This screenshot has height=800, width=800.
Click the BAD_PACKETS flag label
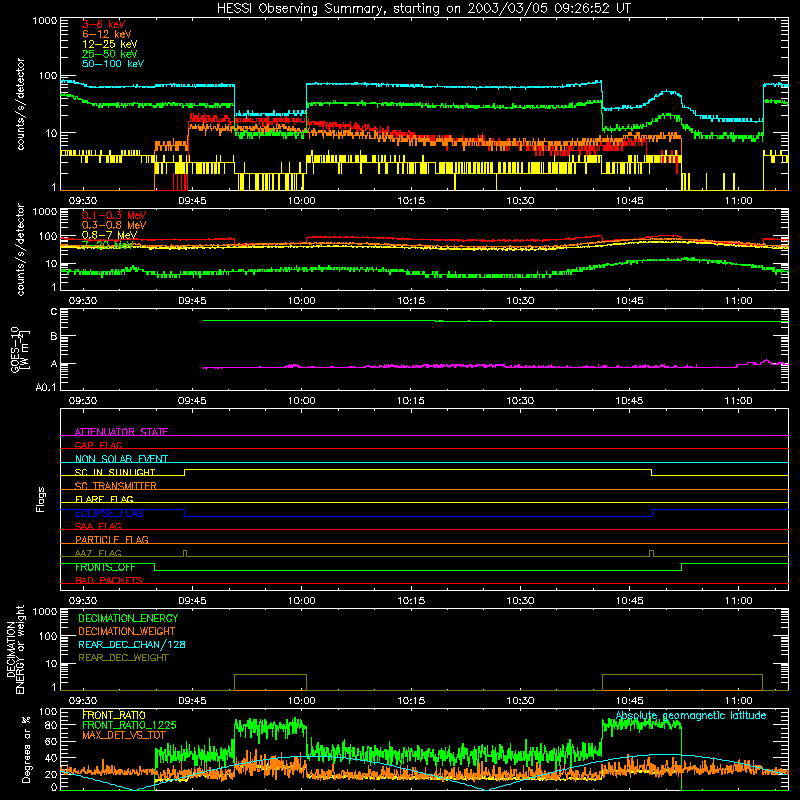pos(109,580)
